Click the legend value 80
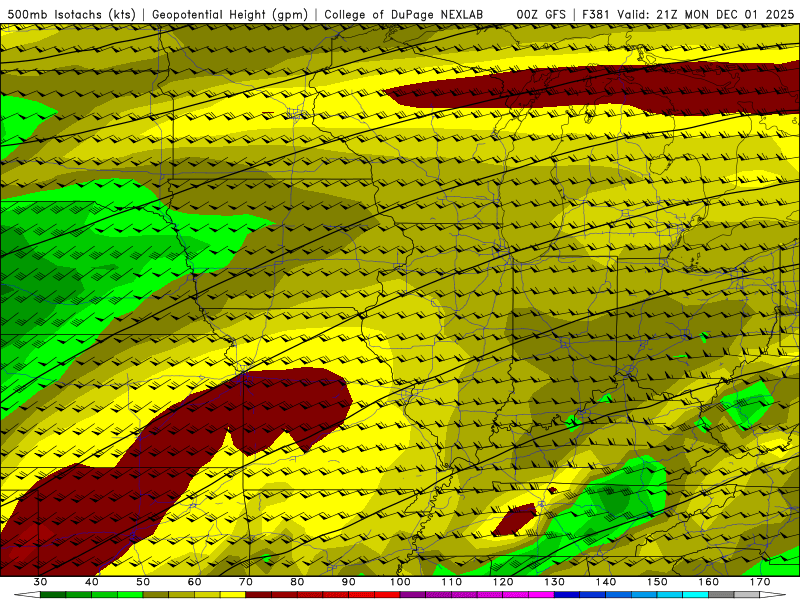This screenshot has height=600, width=800. tap(297, 582)
